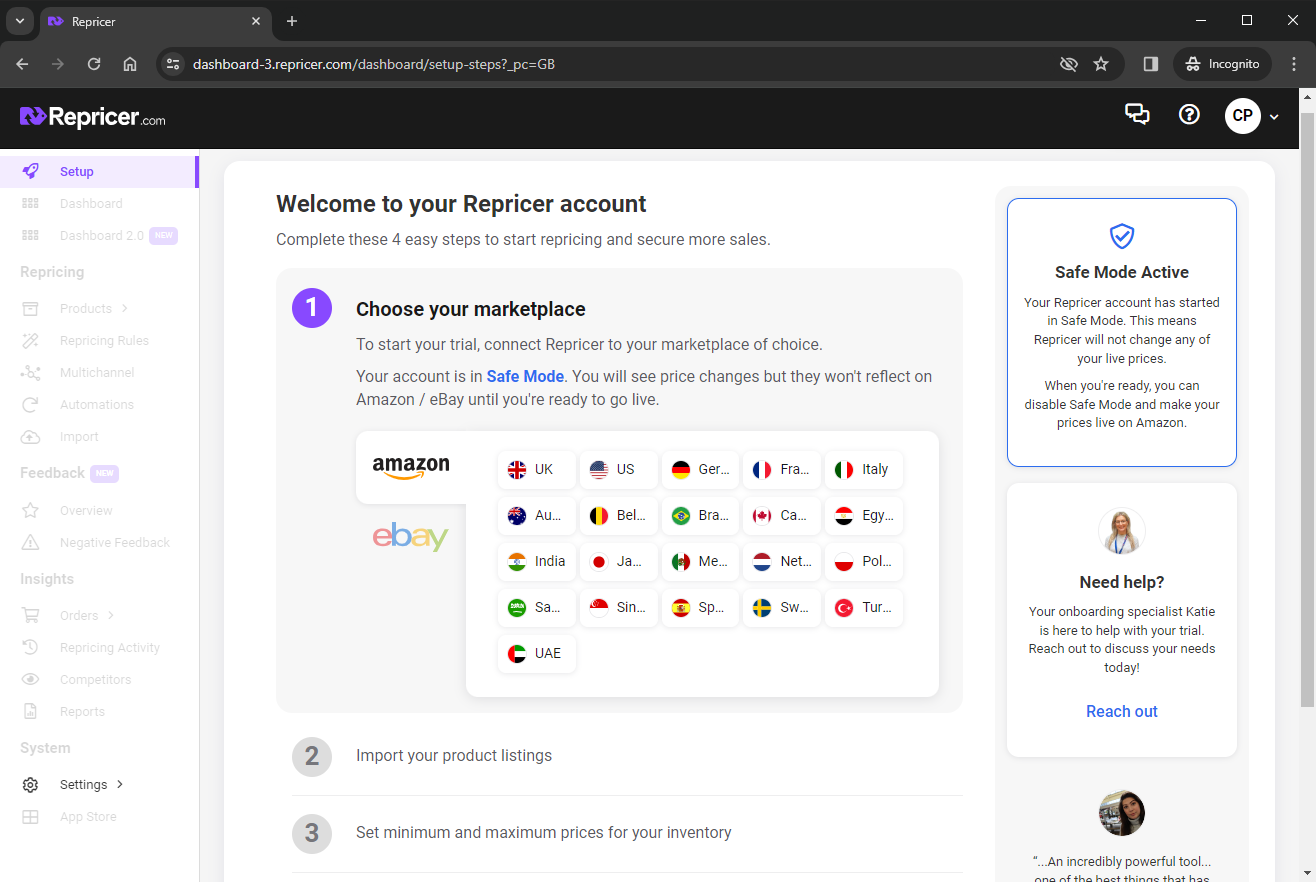The width and height of the screenshot is (1316, 882).
Task: Choose the US Amazon marketplace
Action: click(x=619, y=469)
